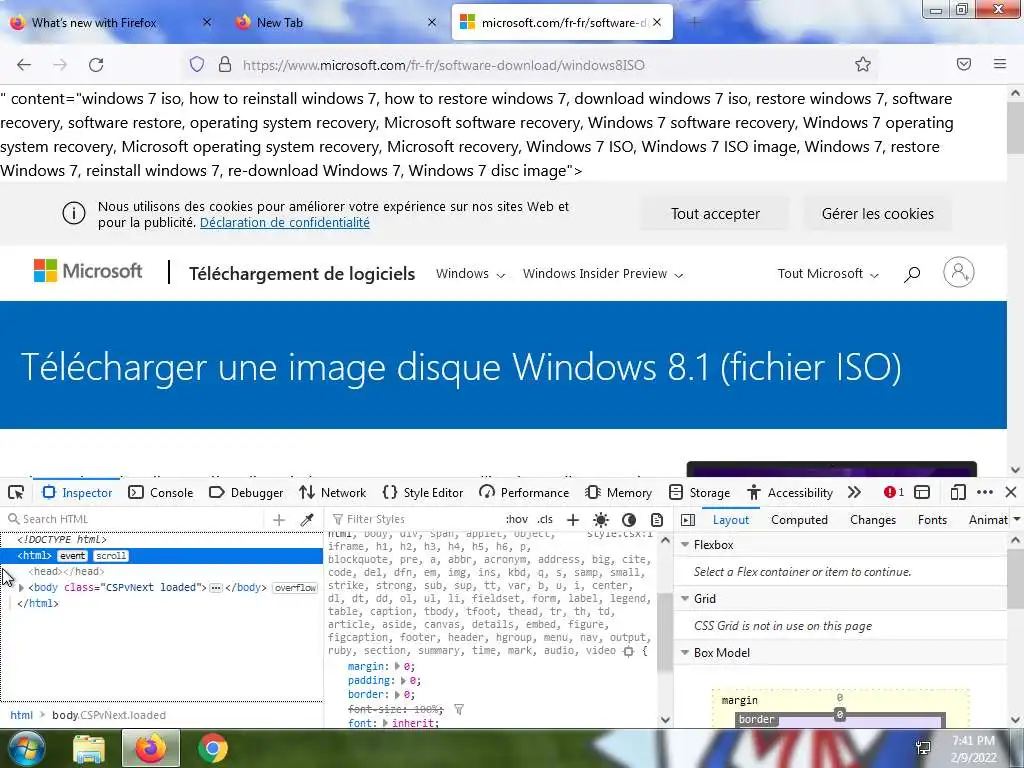The height and width of the screenshot is (768, 1024).
Task: Switch to What's new with Firefox tab
Action: pyautogui.click(x=111, y=23)
